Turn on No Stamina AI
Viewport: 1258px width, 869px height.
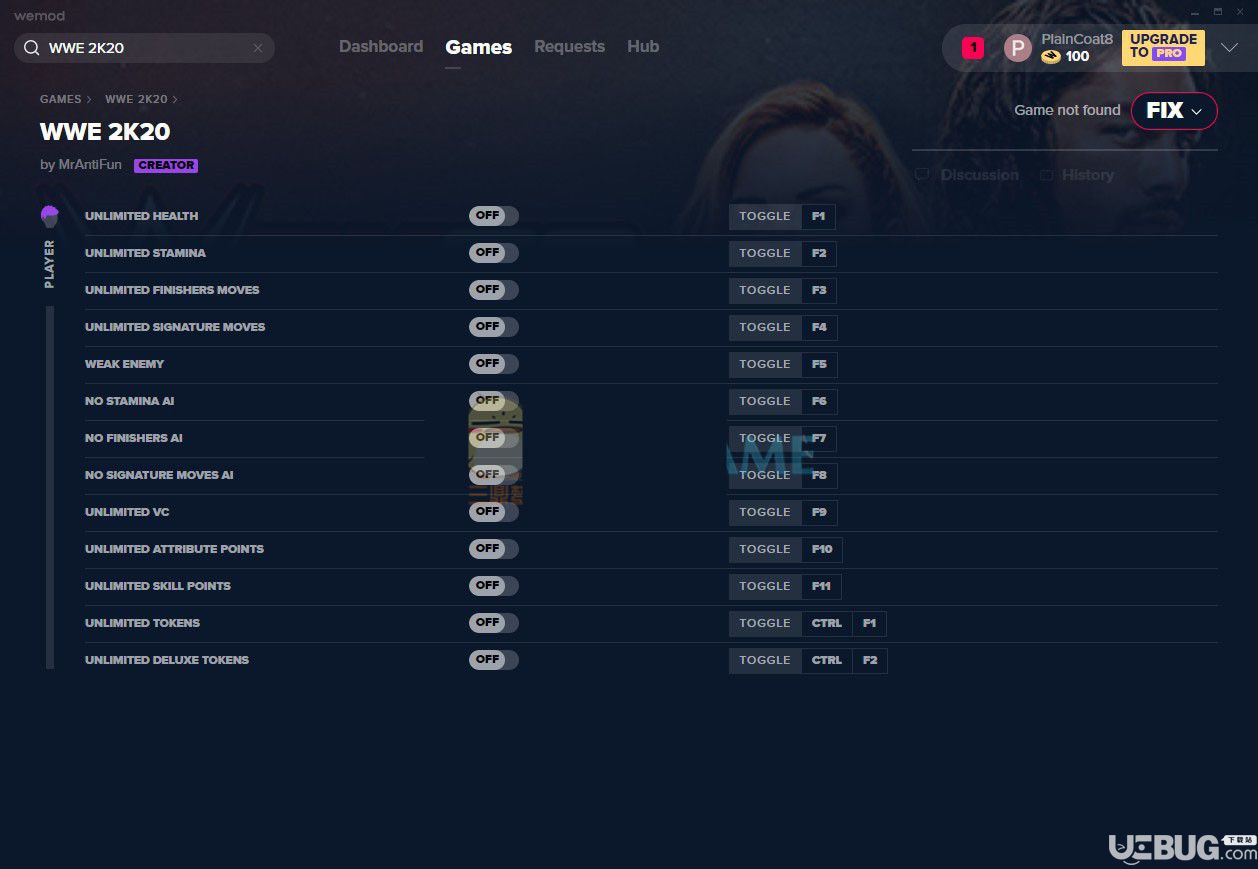[494, 401]
